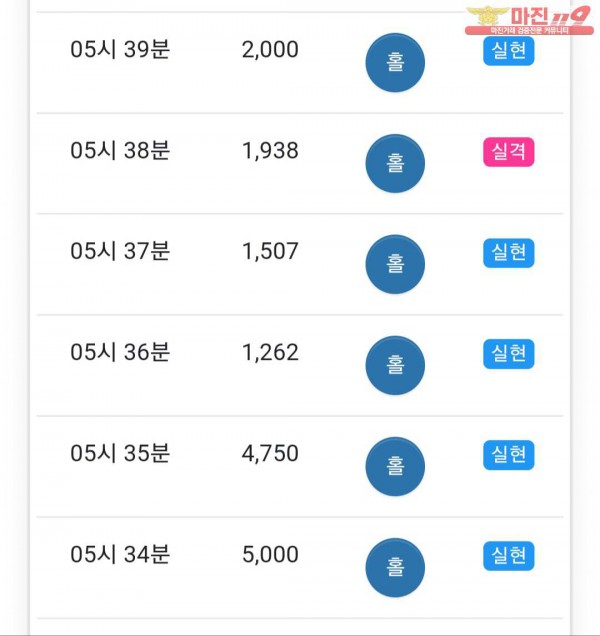
Task: Click the 05시 38분 time label
Action: coord(120,151)
